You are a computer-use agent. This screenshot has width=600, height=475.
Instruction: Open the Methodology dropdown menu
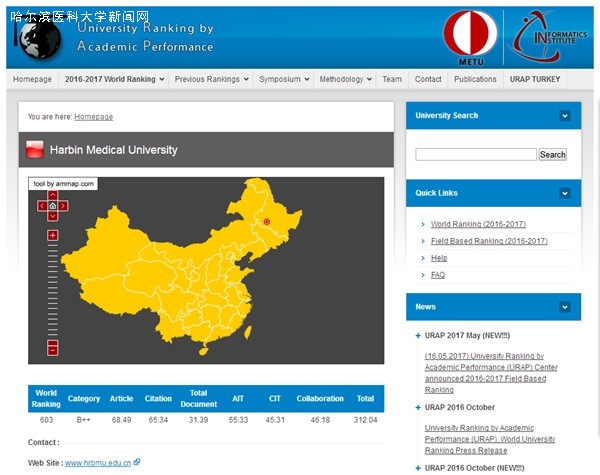[x=345, y=79]
